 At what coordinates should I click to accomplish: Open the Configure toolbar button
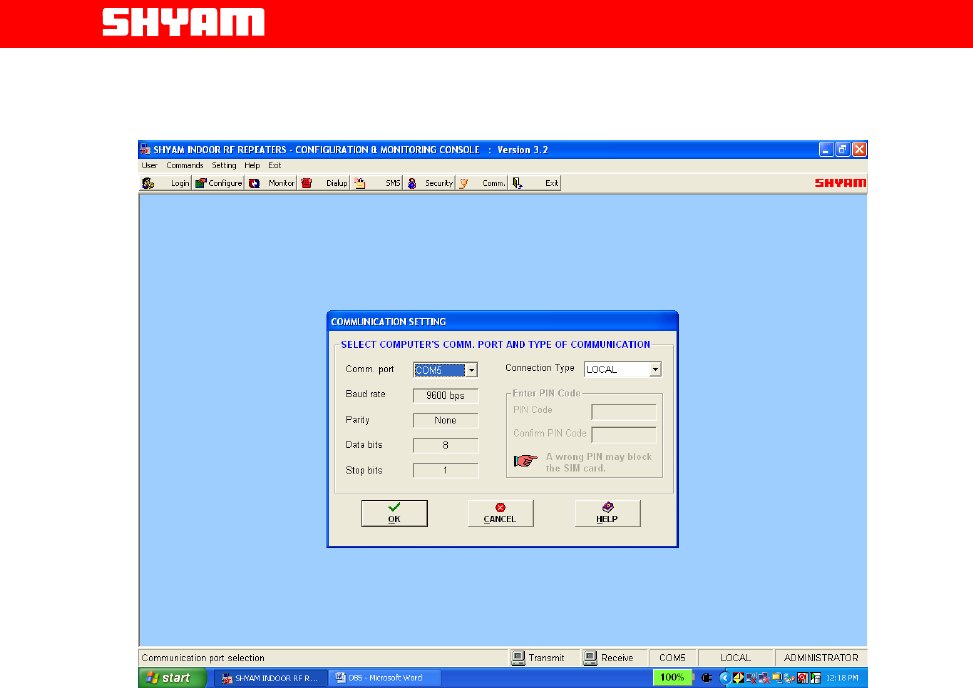pyautogui.click(x=218, y=183)
